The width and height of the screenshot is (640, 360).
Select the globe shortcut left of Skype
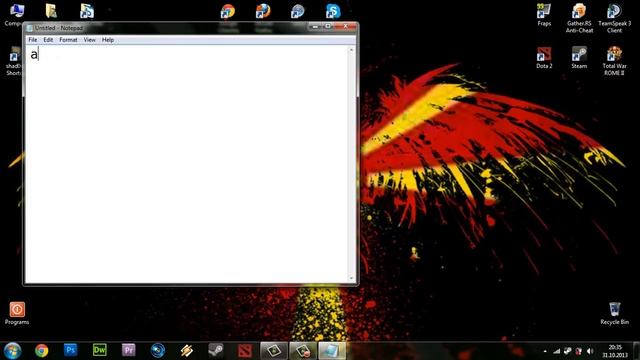pos(298,11)
